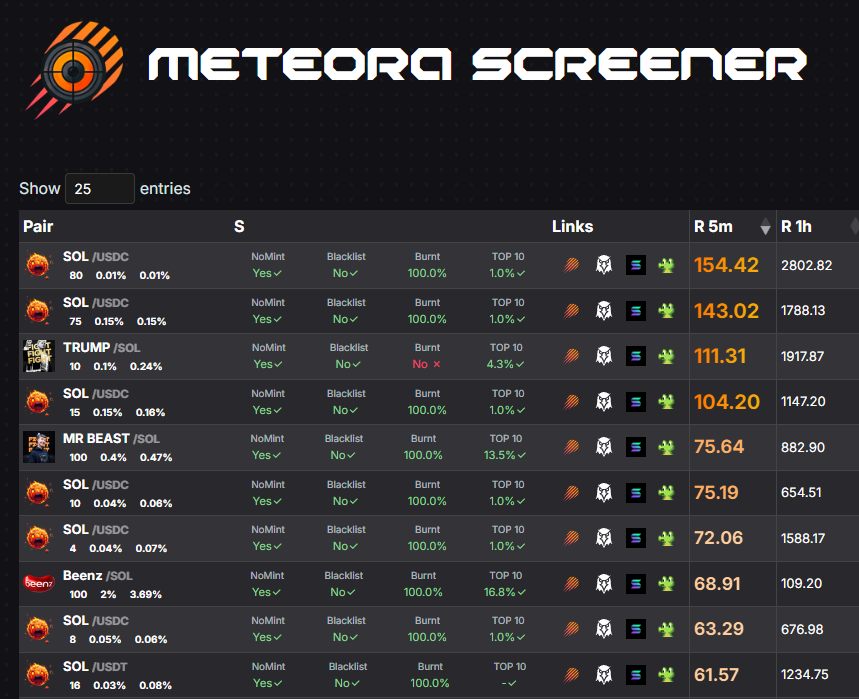
Task: Open Meteora link for MR BEAST/SOL pool
Action: (x=571, y=447)
